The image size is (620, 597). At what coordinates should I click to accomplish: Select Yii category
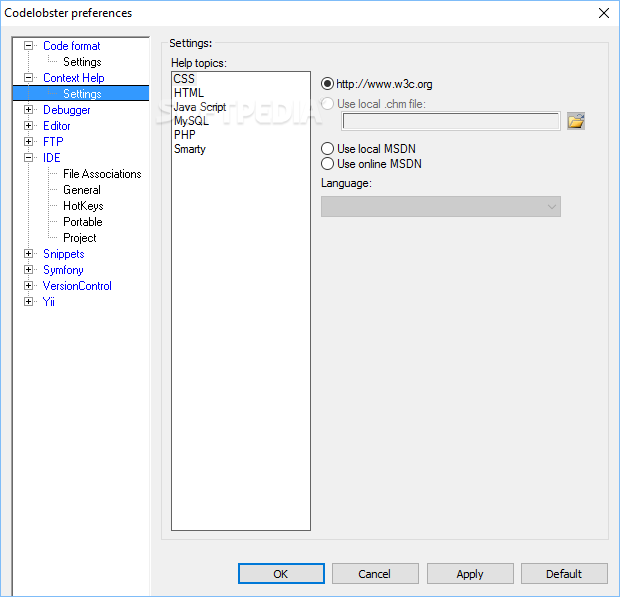click(x=49, y=302)
